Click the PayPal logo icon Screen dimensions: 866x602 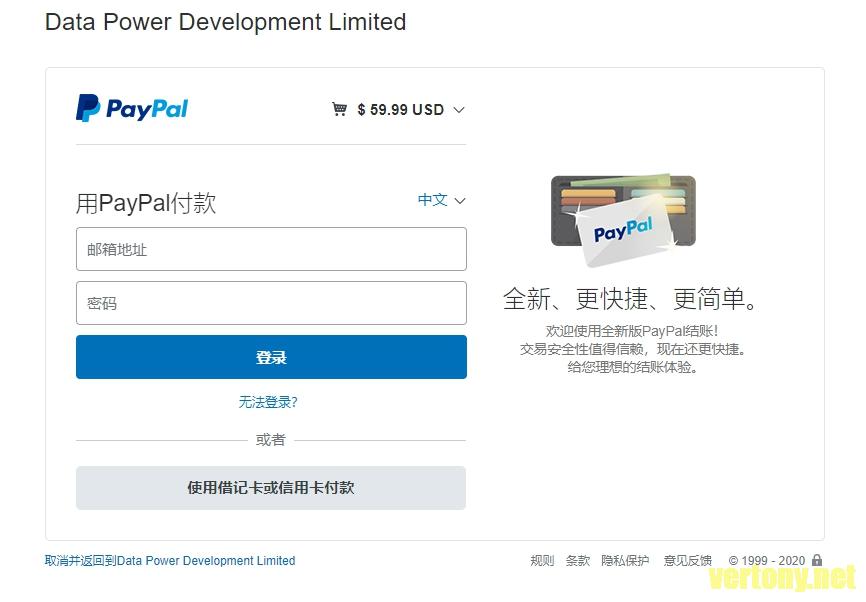[131, 108]
